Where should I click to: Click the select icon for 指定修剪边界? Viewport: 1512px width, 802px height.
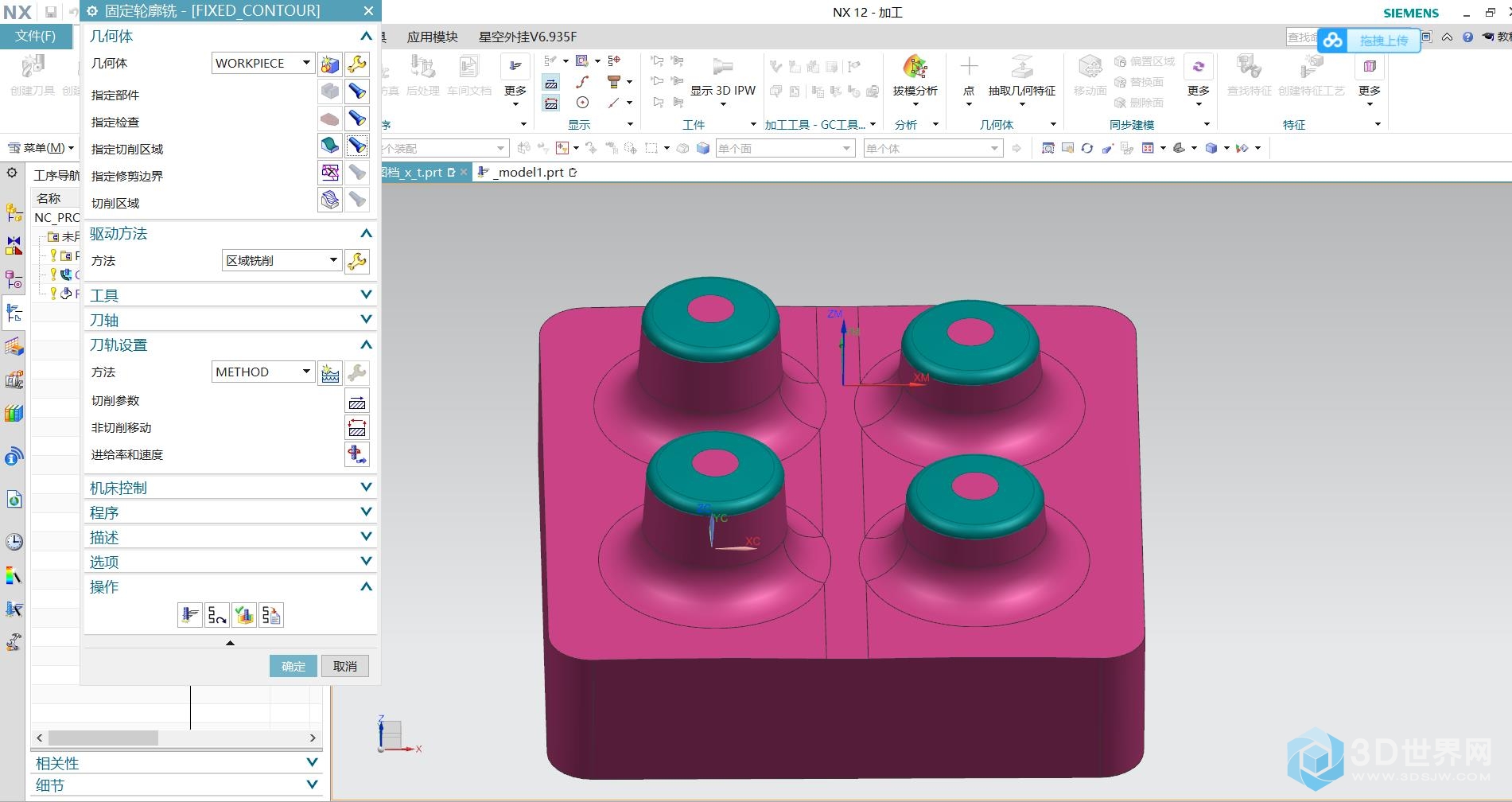pos(330,173)
